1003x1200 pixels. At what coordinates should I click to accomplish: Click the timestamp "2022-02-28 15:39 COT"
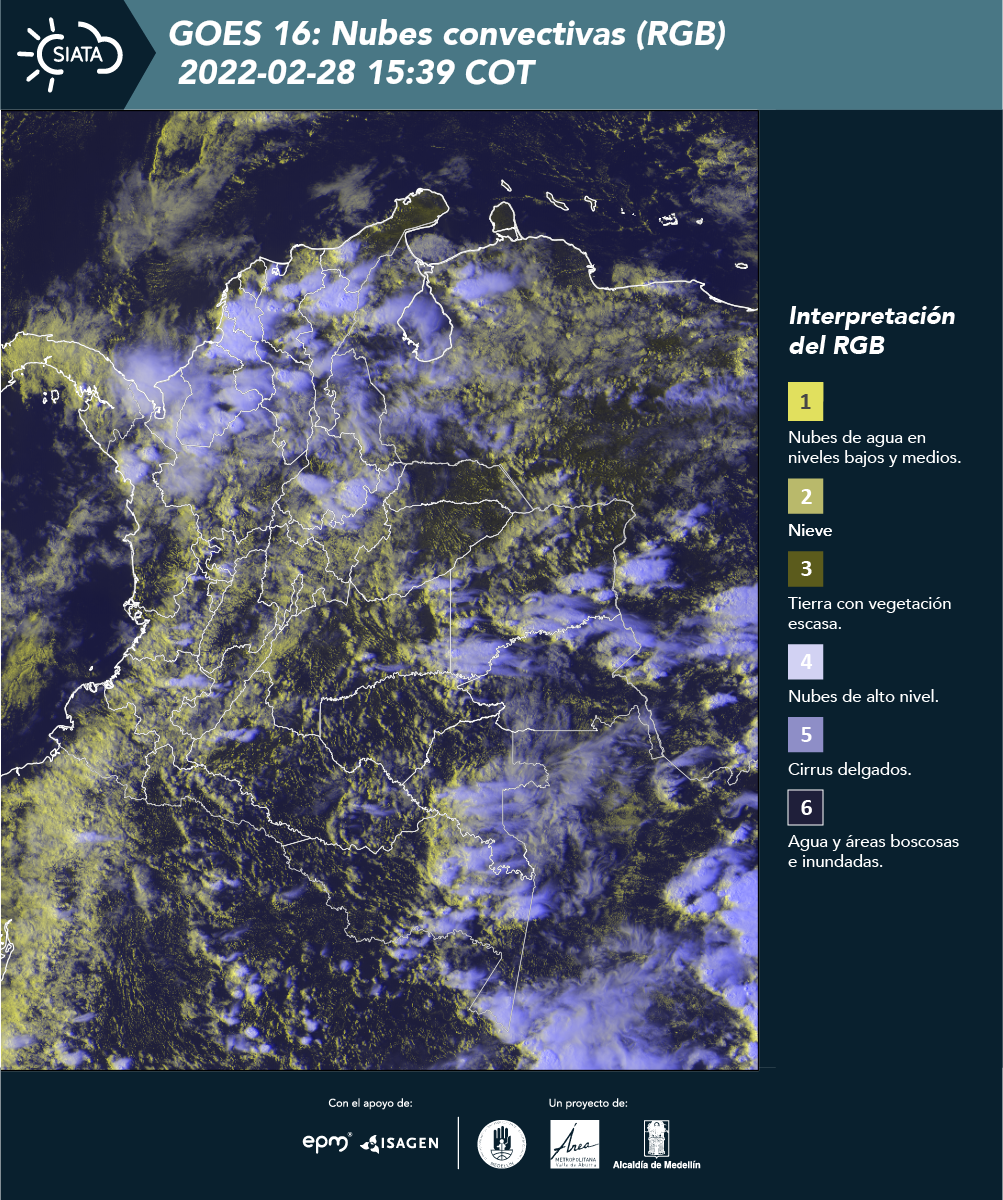pyautogui.click(x=356, y=73)
